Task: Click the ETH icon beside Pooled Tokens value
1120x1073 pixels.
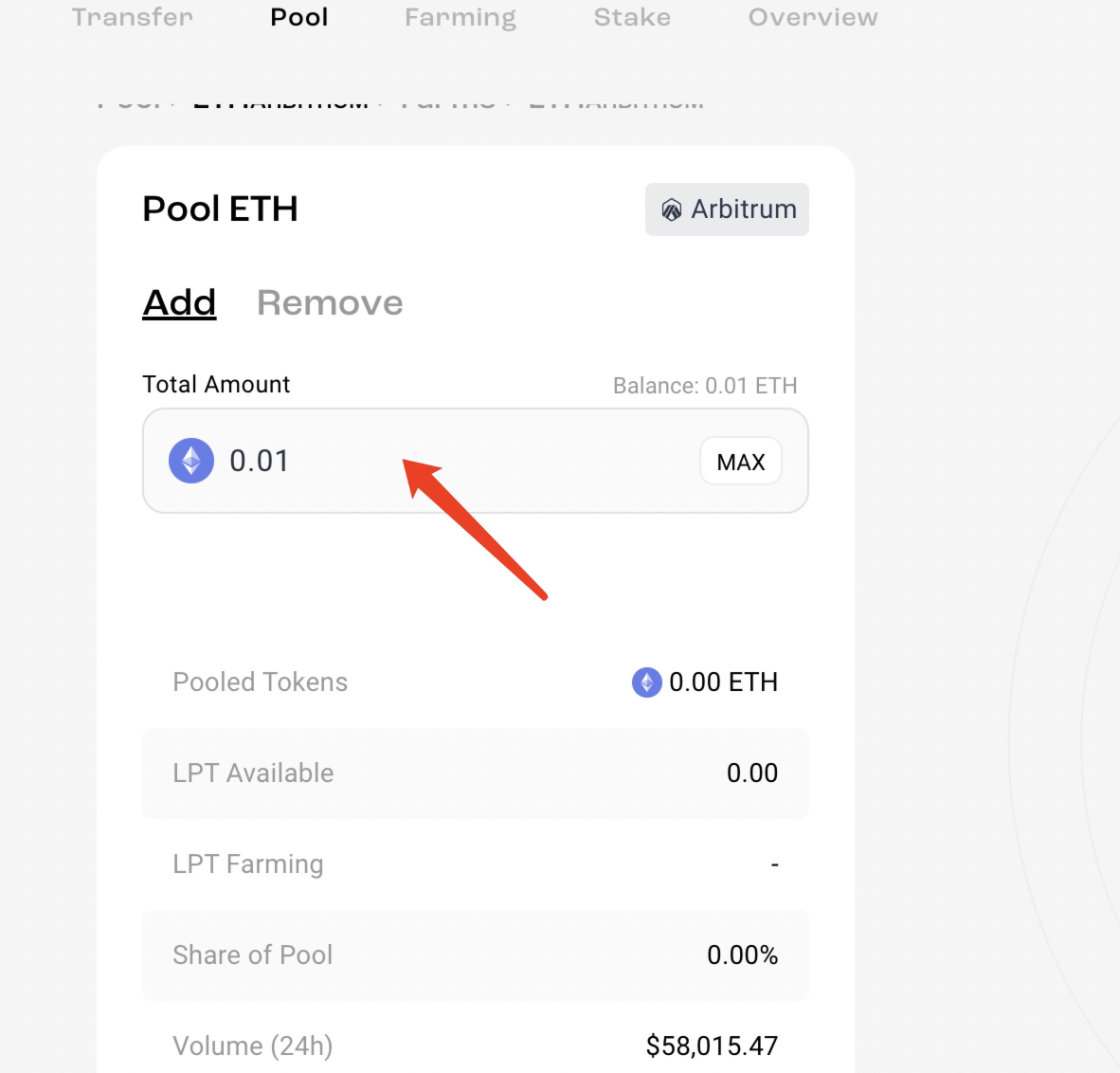Action: (x=646, y=682)
